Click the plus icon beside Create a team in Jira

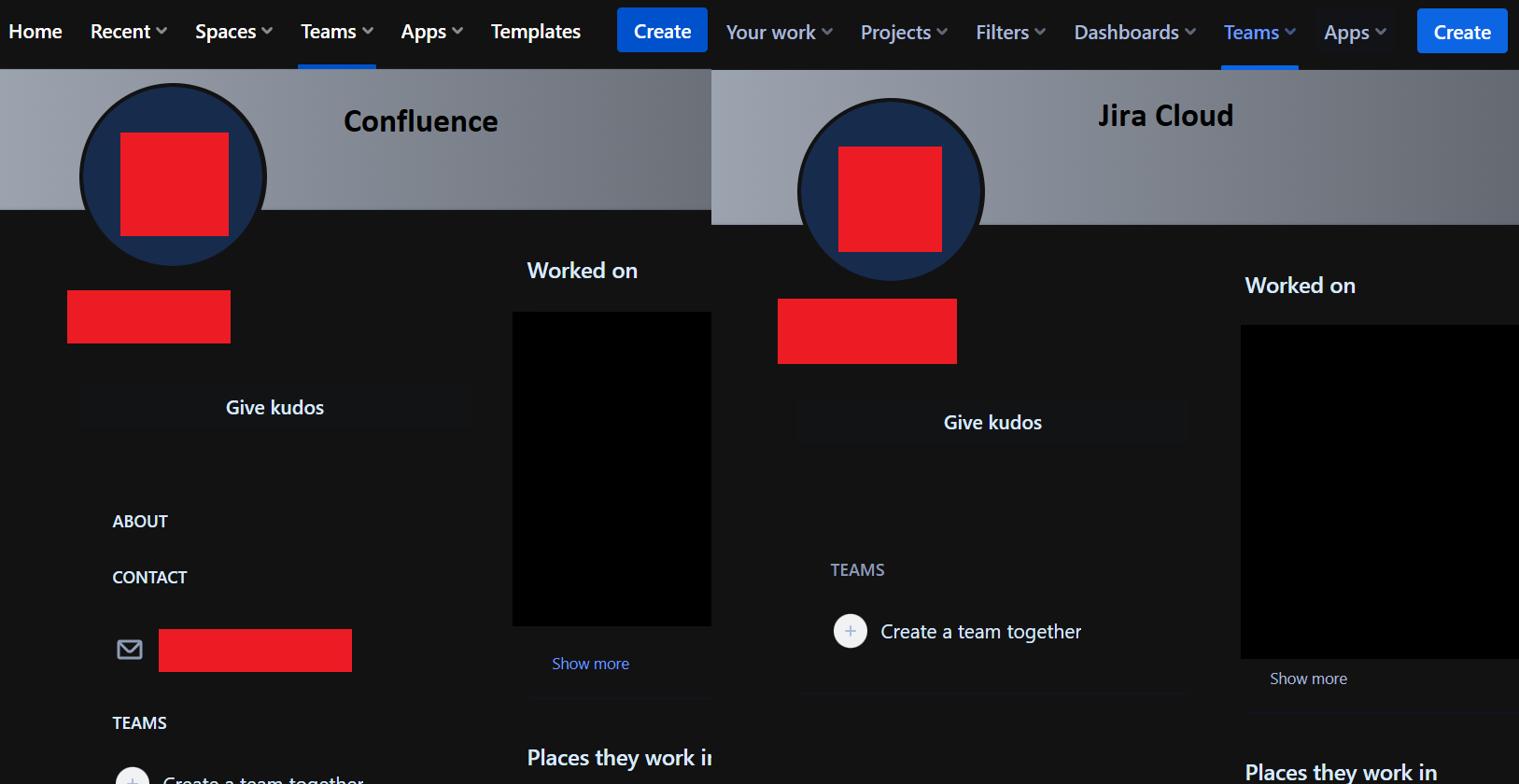[851, 631]
